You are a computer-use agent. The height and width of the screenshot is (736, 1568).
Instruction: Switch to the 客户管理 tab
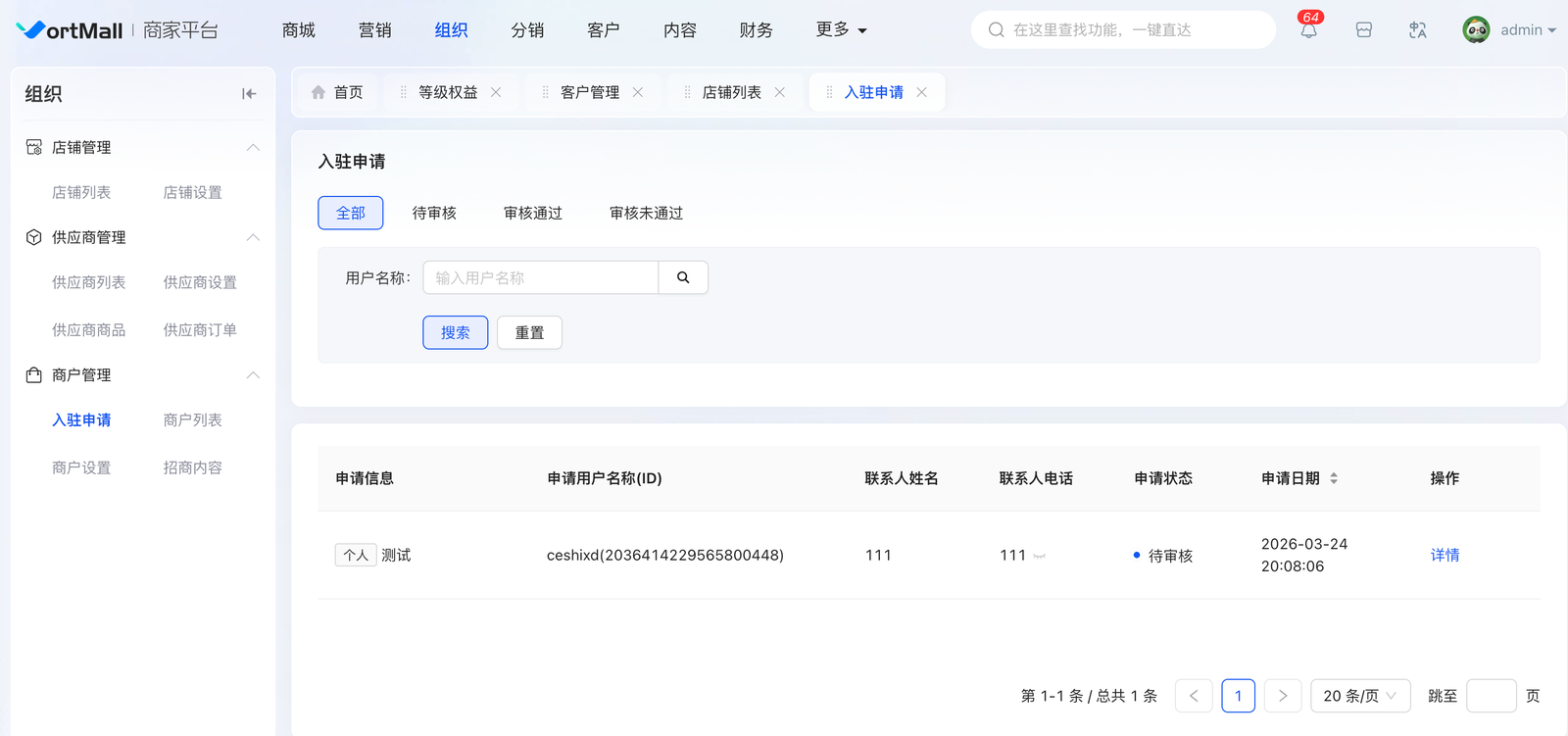[x=589, y=92]
